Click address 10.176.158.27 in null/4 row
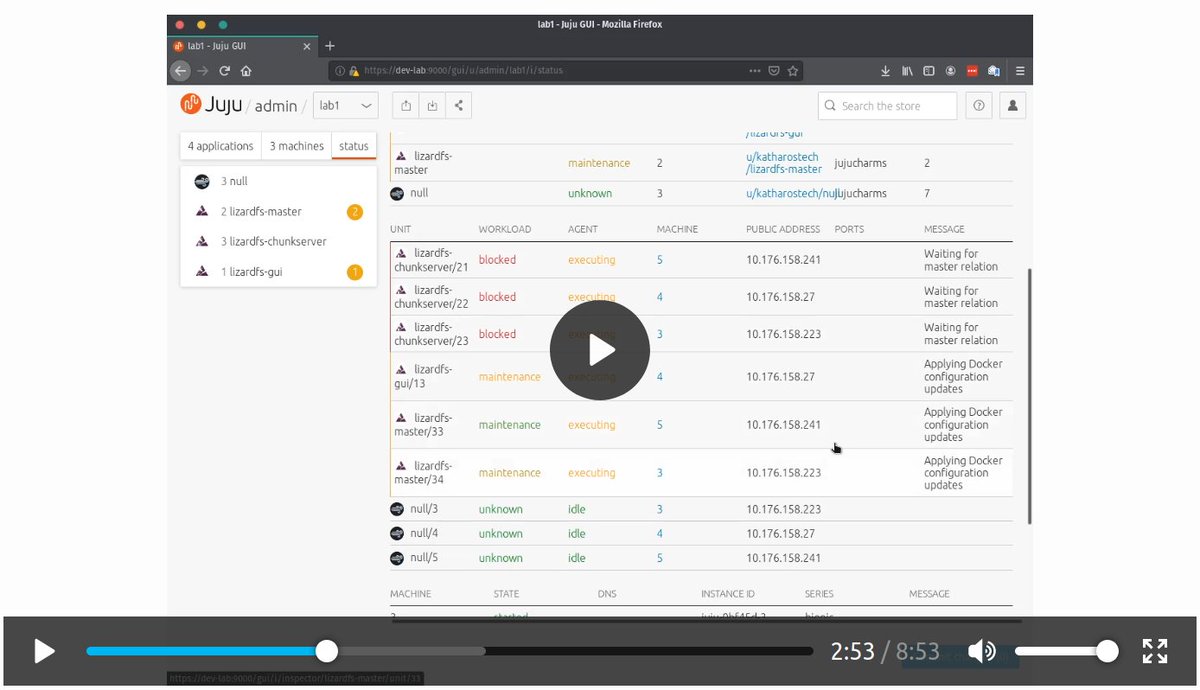Viewport: 1200px width, 690px height. tap(780, 534)
